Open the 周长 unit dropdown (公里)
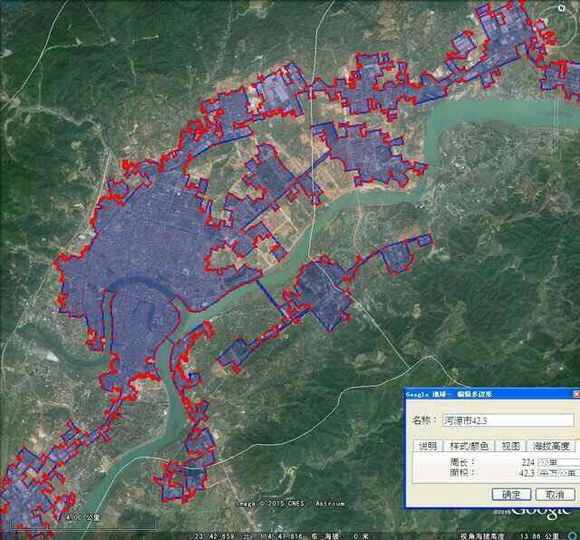The width and height of the screenshot is (580, 540). click(x=558, y=462)
